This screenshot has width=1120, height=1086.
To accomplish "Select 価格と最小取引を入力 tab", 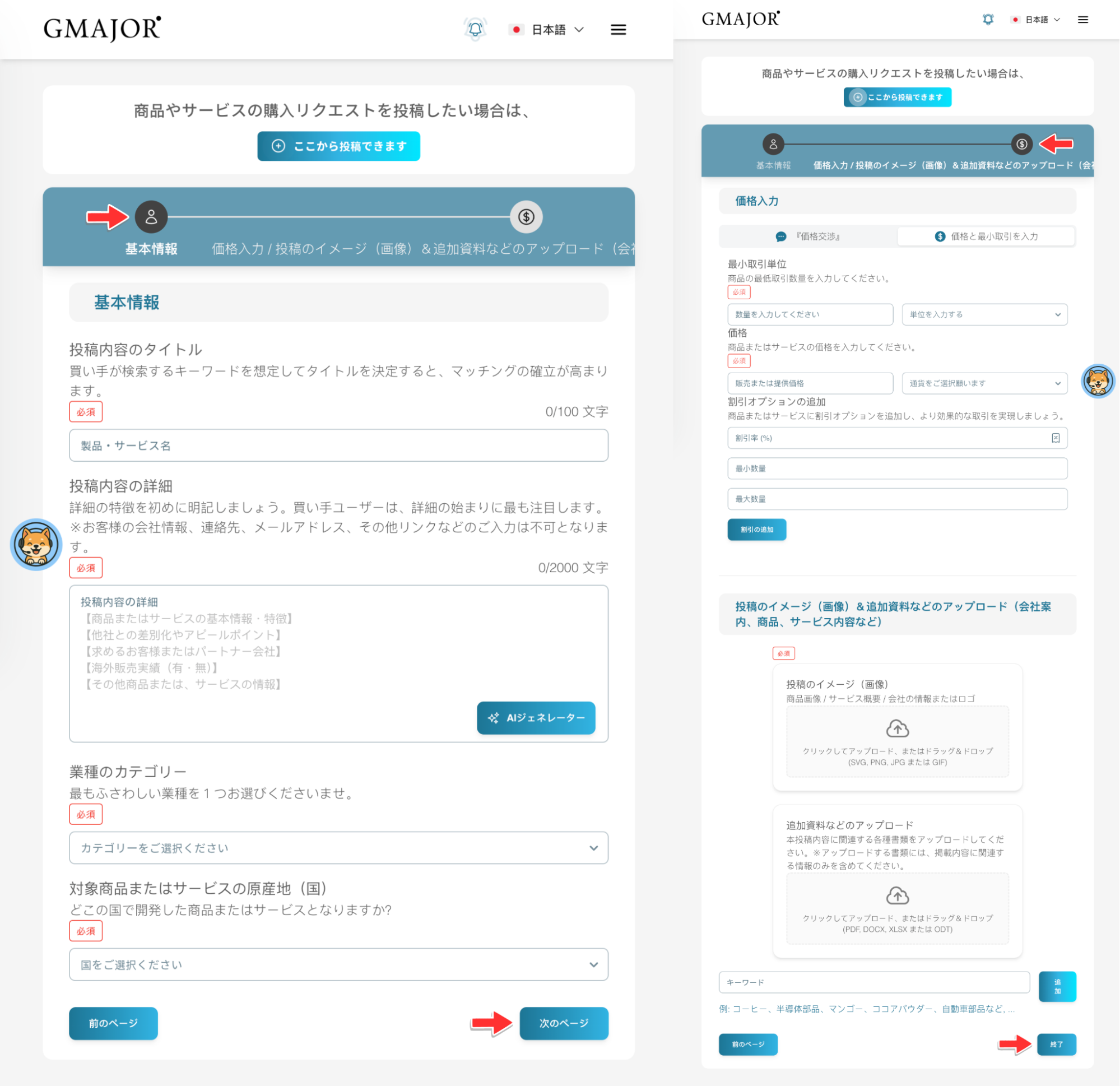I will 986,236.
